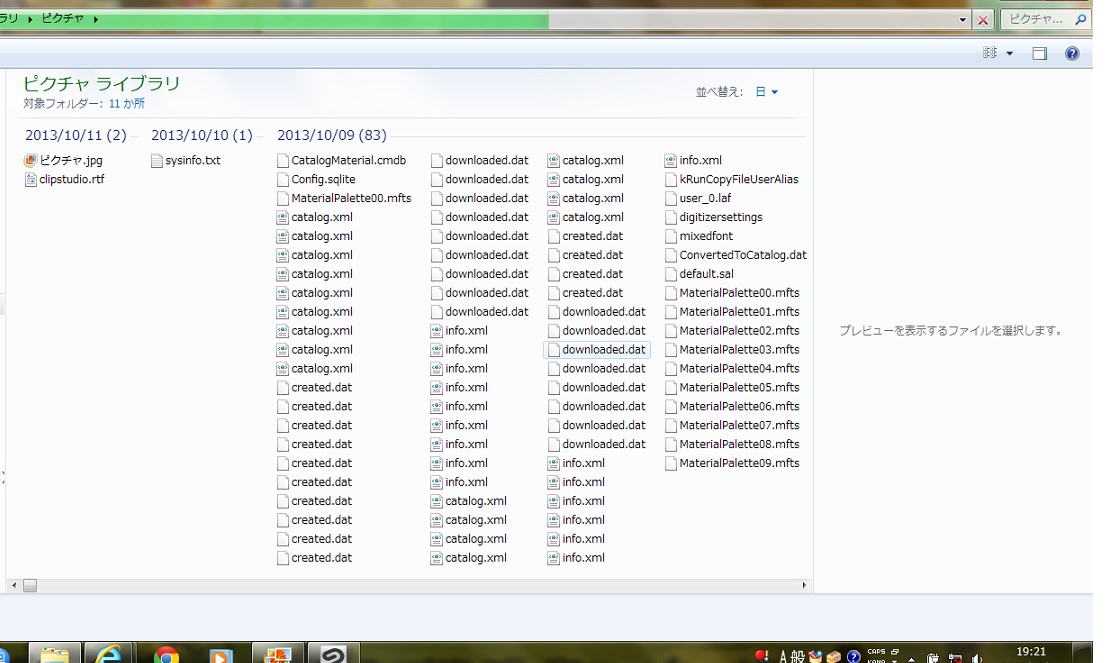Click the IME 般 conversion mode indicator
Screen dimensions: 1113x663
(x=798, y=657)
